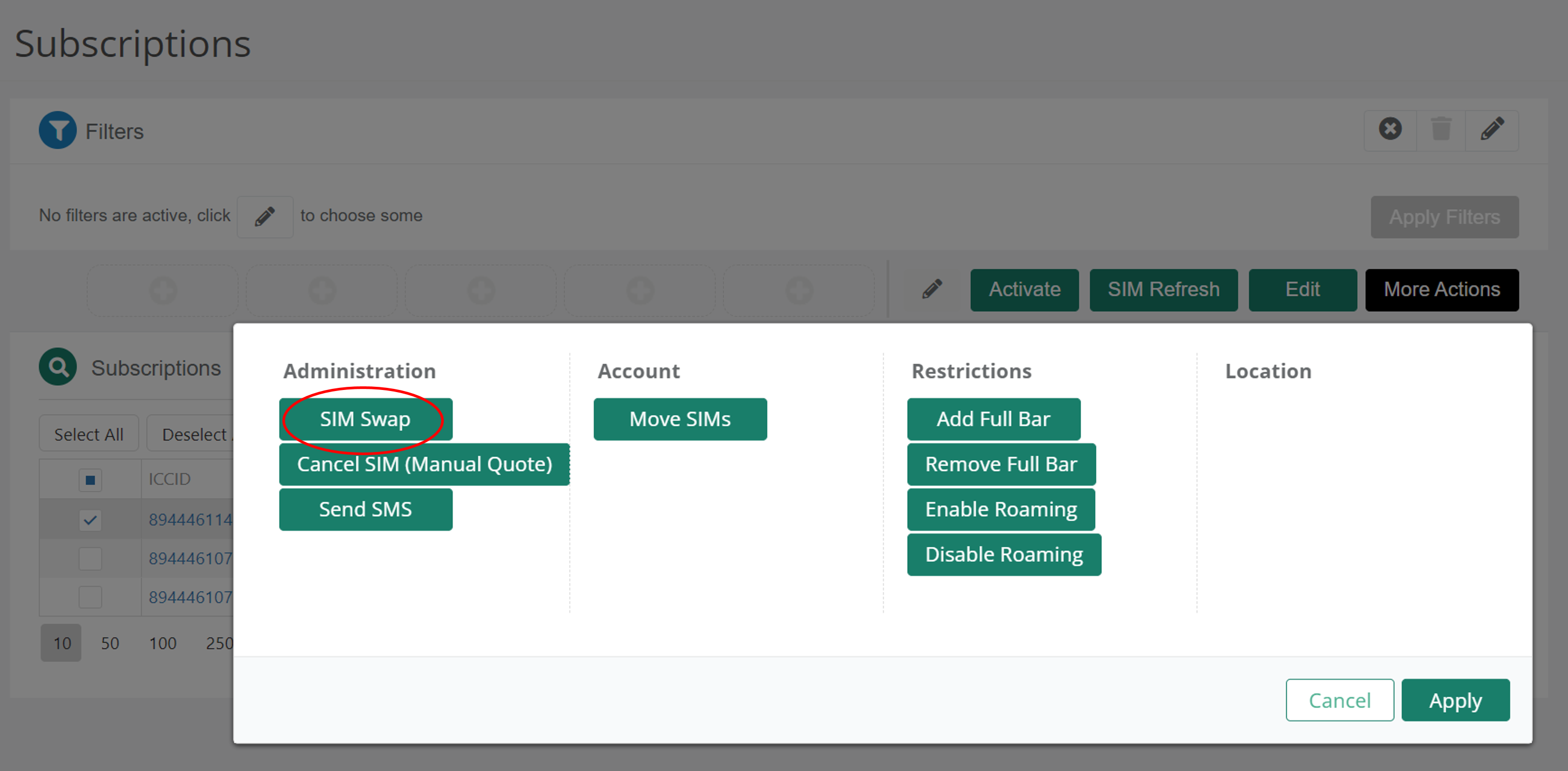Click pencil icon beside Activate button
1568x771 pixels.
pos(931,289)
